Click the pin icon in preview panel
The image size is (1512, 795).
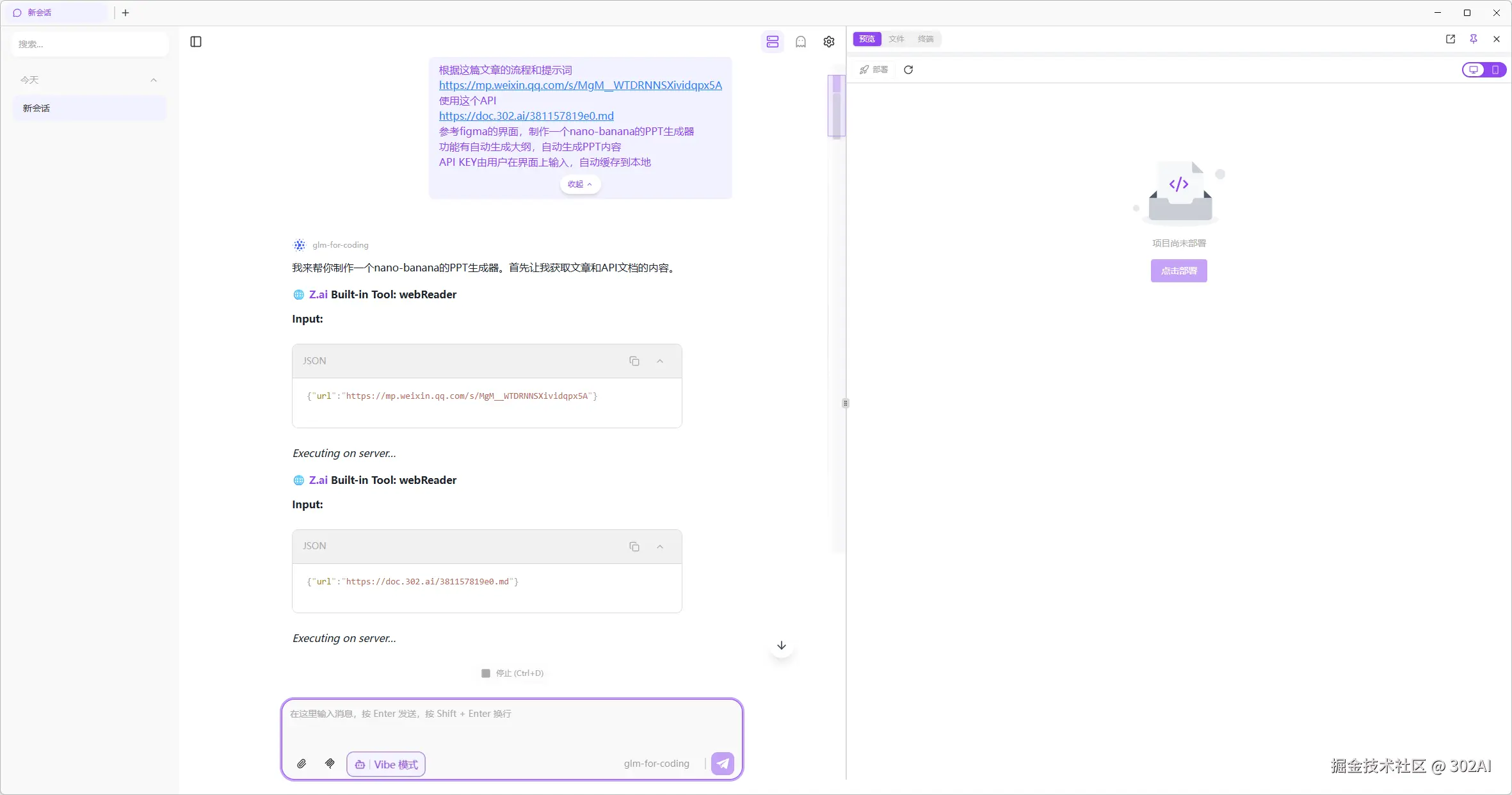click(x=1474, y=39)
